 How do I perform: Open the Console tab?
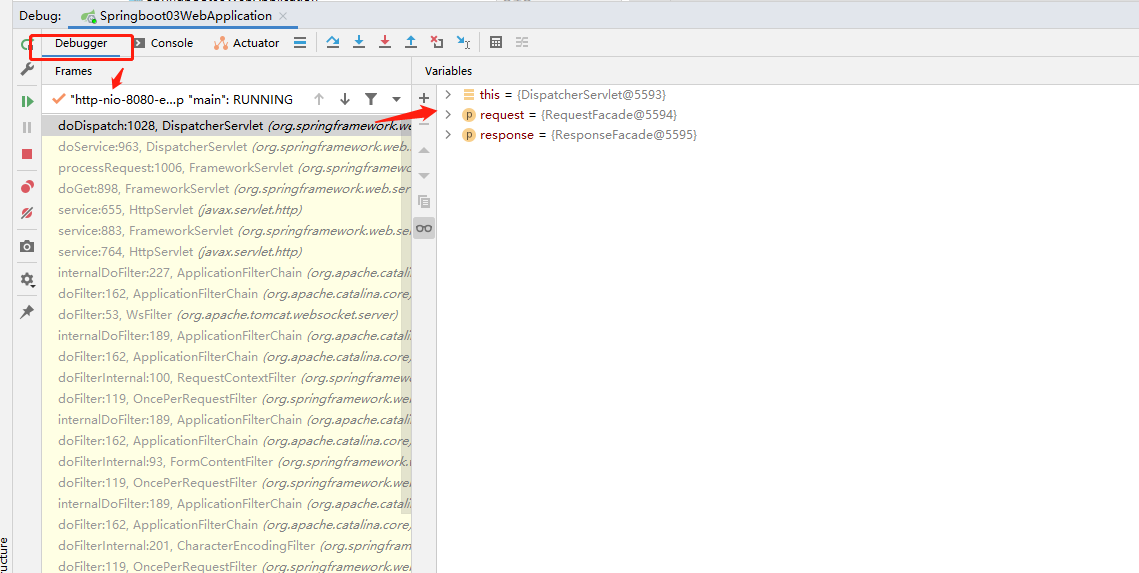163,43
